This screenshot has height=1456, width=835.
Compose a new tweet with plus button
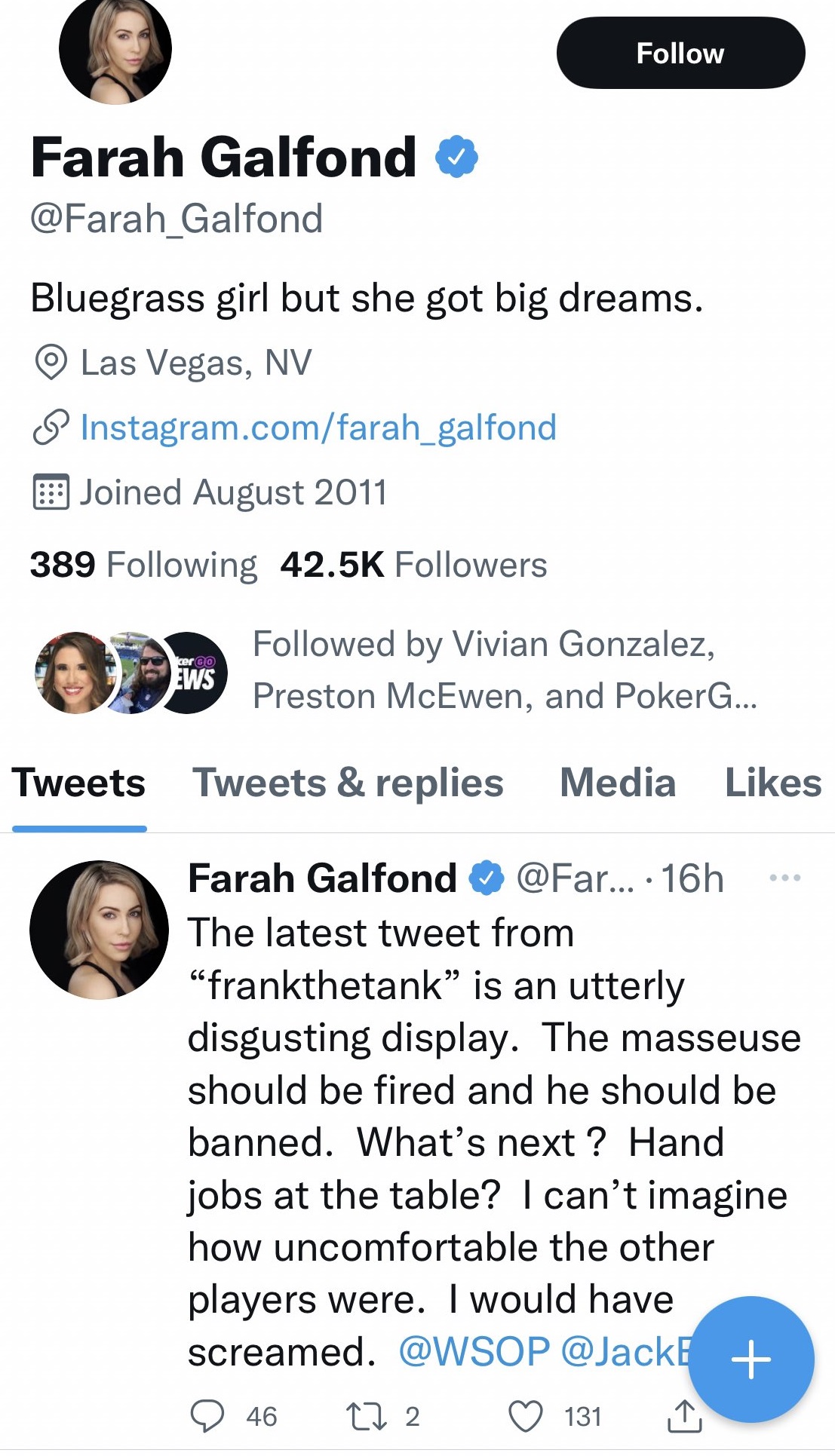(751, 1359)
